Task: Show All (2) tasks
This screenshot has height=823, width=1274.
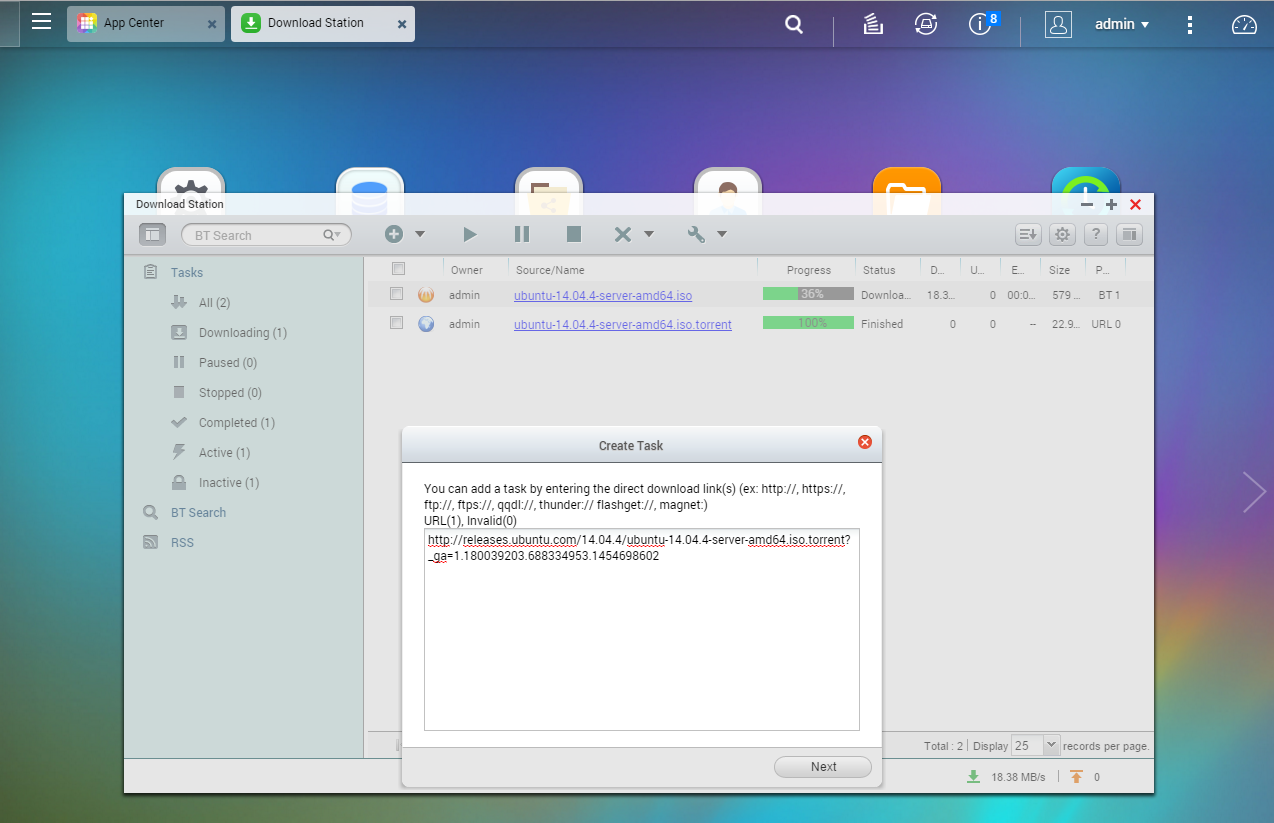Action: point(214,302)
